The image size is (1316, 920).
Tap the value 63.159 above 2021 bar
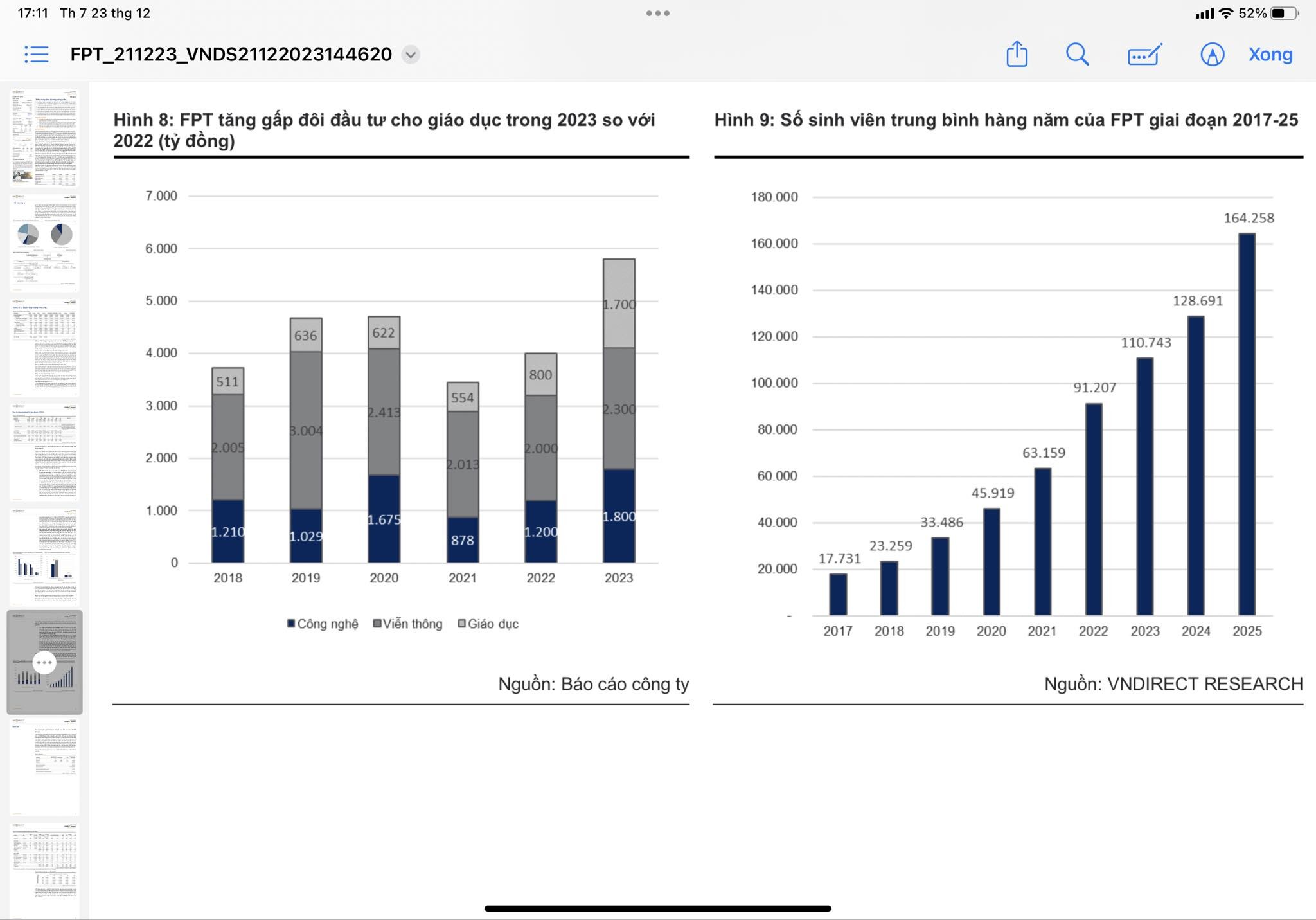pos(1044,453)
